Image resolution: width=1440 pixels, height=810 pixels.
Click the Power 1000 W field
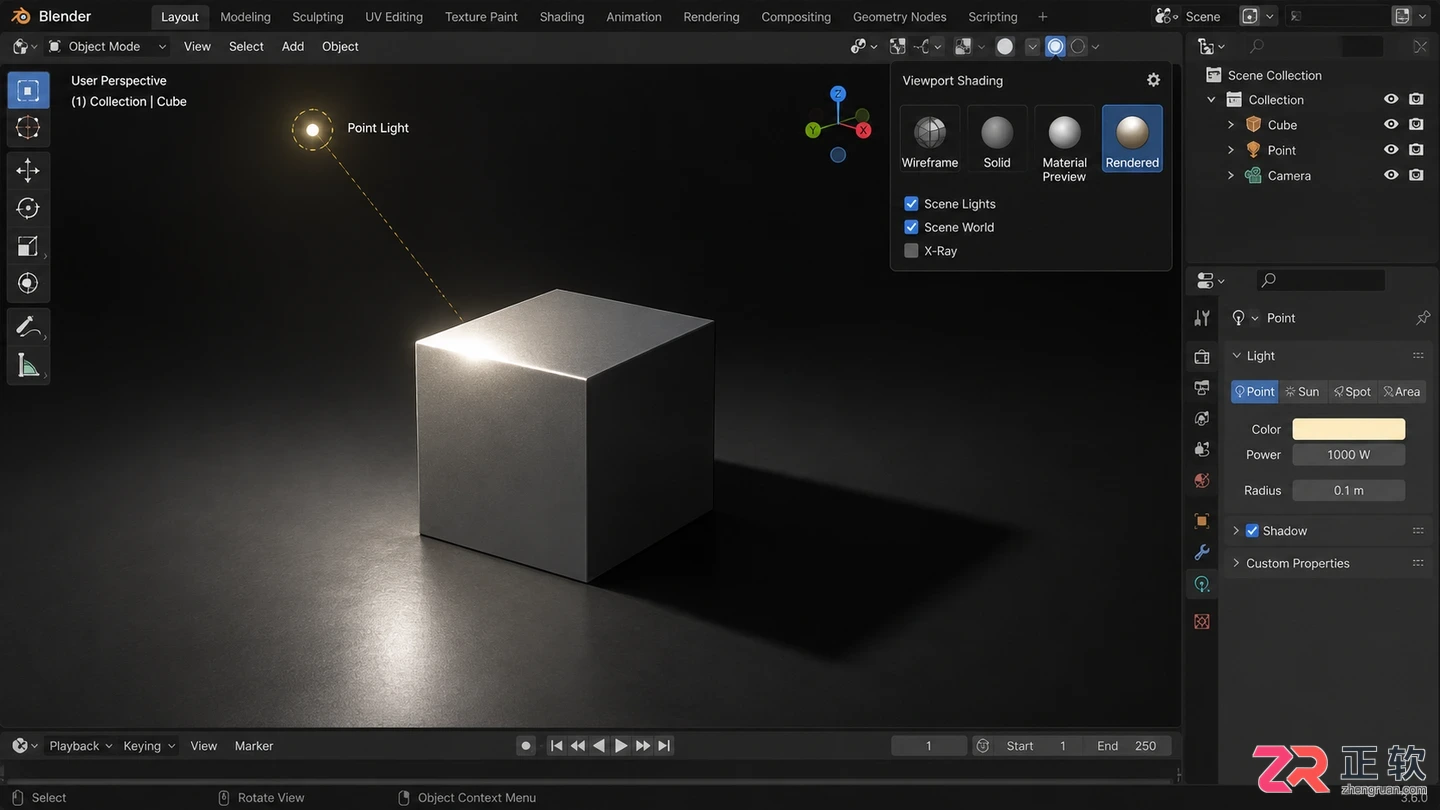(1349, 455)
